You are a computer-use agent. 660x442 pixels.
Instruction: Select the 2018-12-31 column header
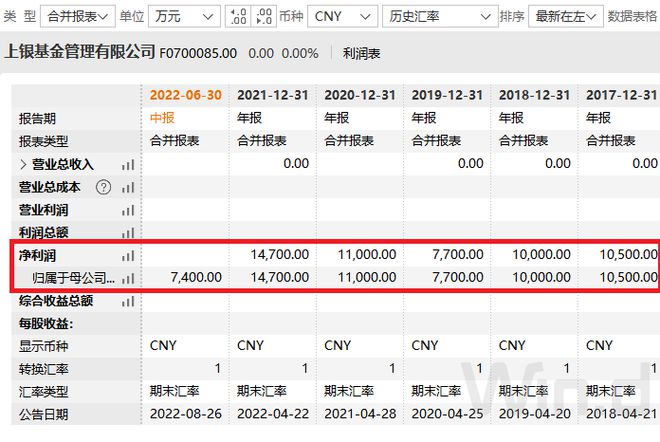tap(535, 95)
